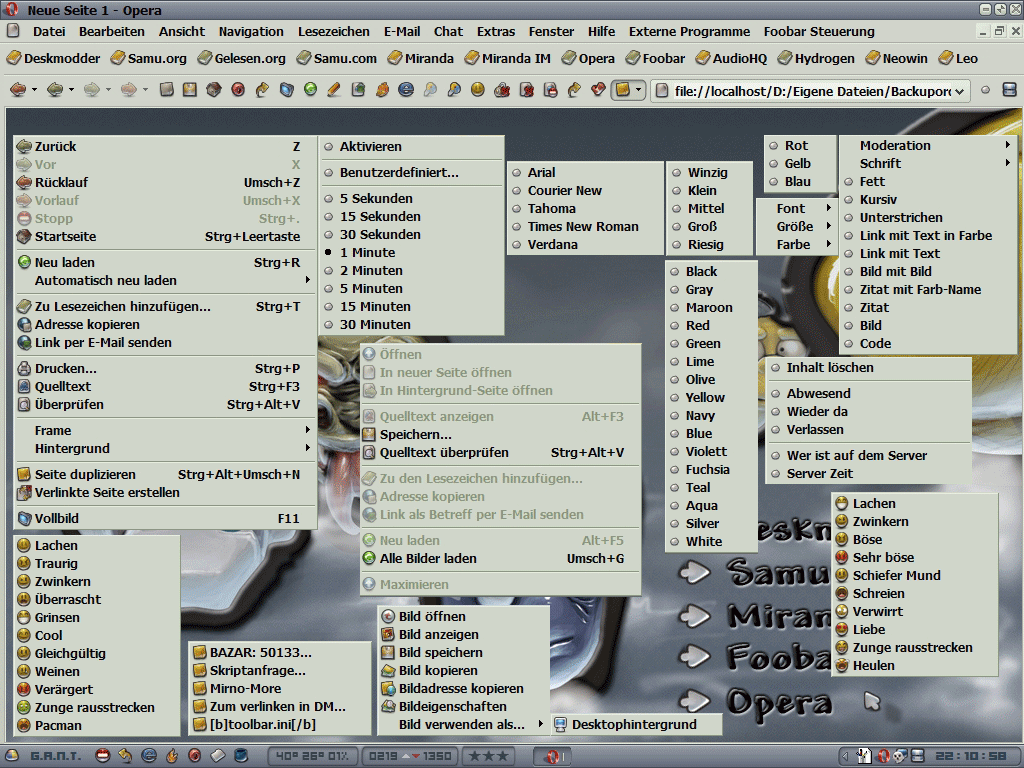Click the Startseite home icon
Screen dimensions: 1024x768
point(24,236)
